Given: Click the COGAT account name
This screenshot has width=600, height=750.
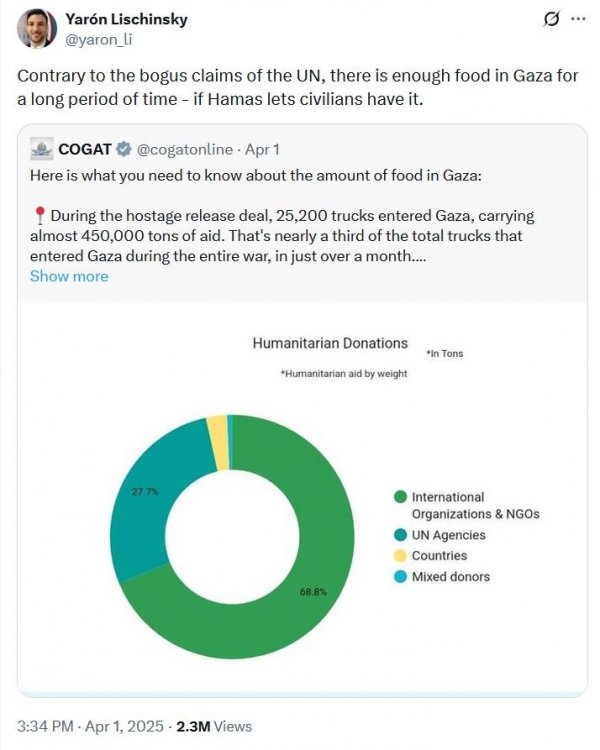Looking at the screenshot, I should pyautogui.click(x=85, y=149).
